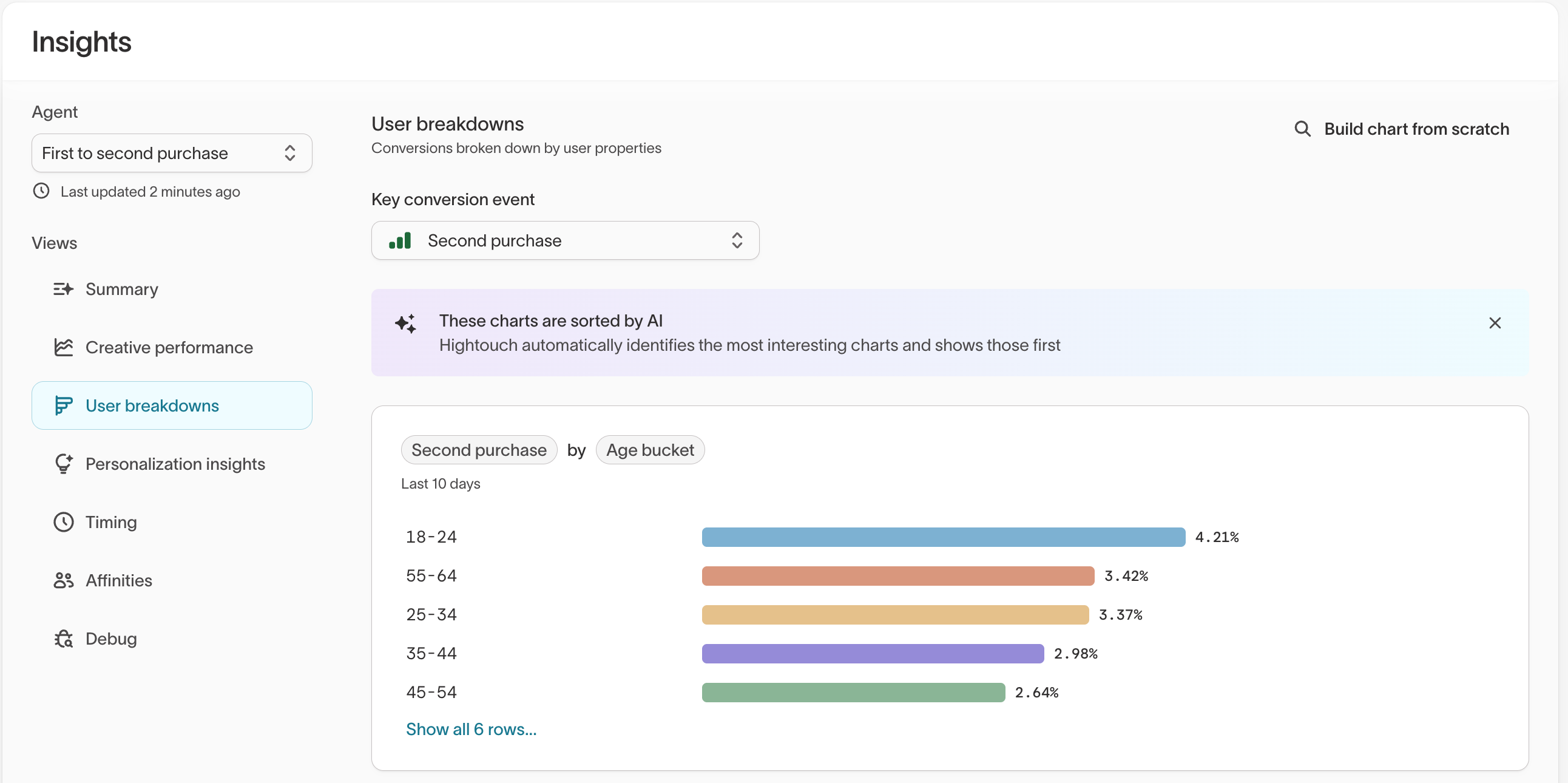Viewport: 1568px width, 783px height.
Task: Dismiss the AI sorted charts banner
Action: click(x=1496, y=323)
